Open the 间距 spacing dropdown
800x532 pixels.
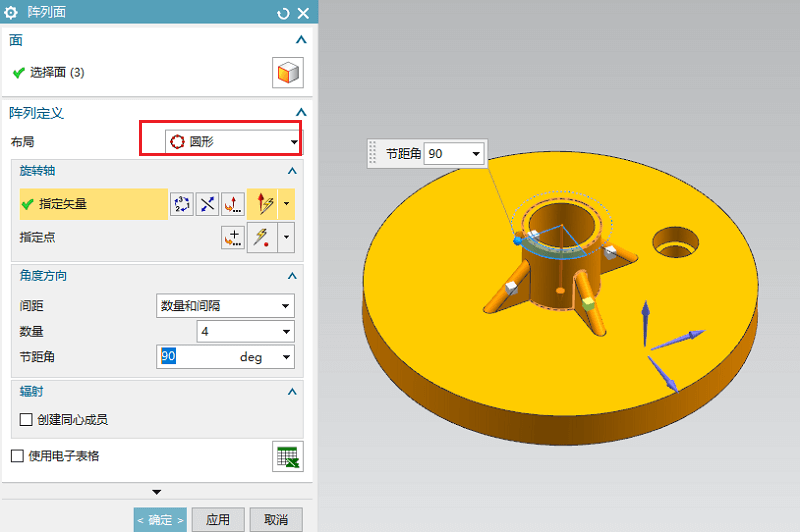coord(225,306)
